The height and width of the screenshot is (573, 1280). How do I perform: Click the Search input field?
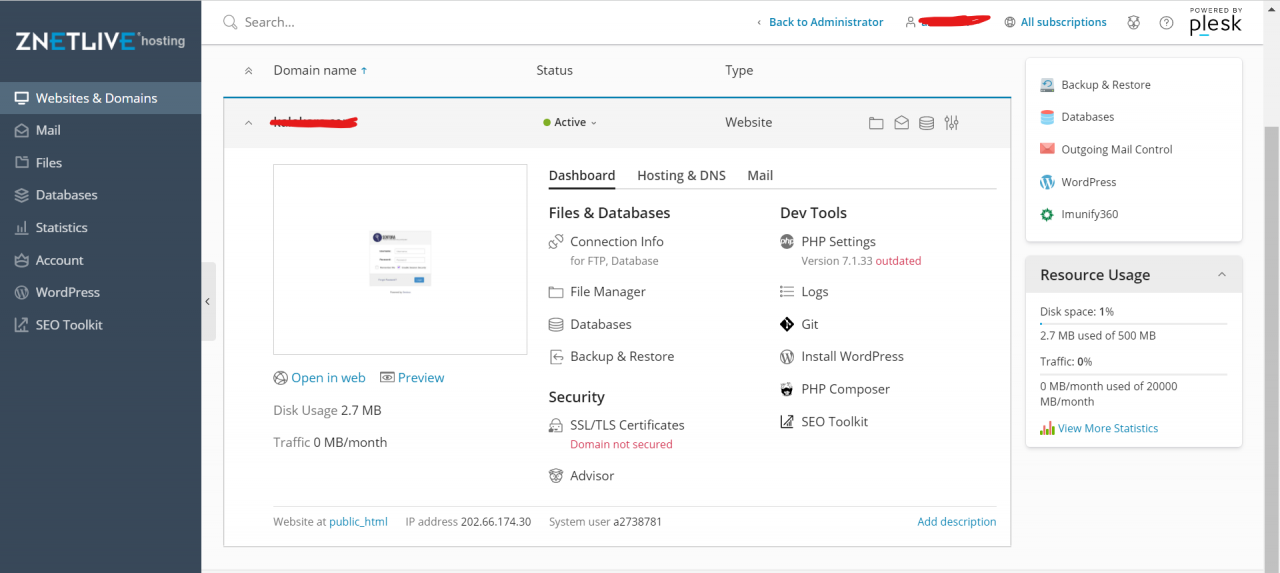click(400, 22)
